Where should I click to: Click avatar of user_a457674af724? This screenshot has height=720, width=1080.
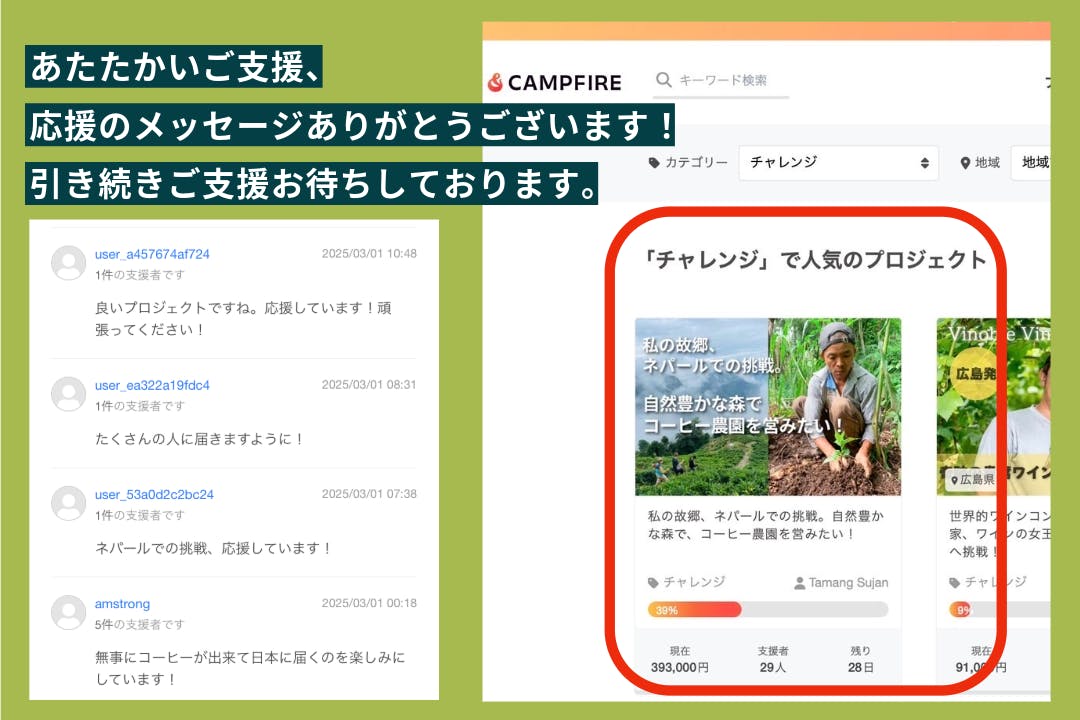point(68,262)
